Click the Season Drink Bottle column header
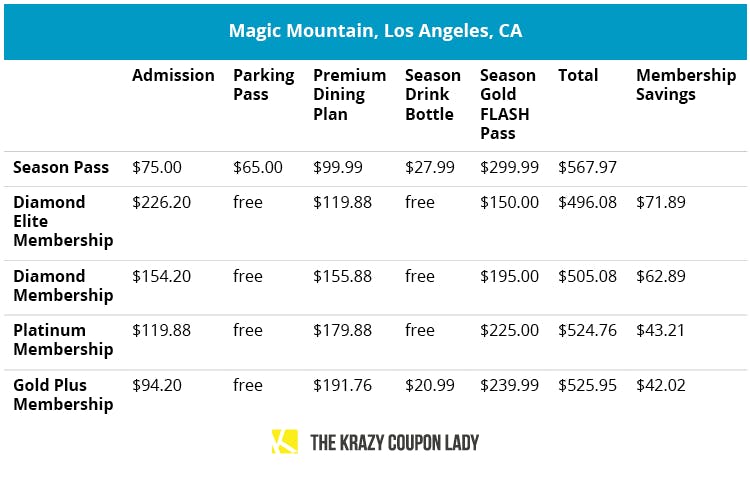The height and width of the screenshot is (482, 750). (x=432, y=95)
